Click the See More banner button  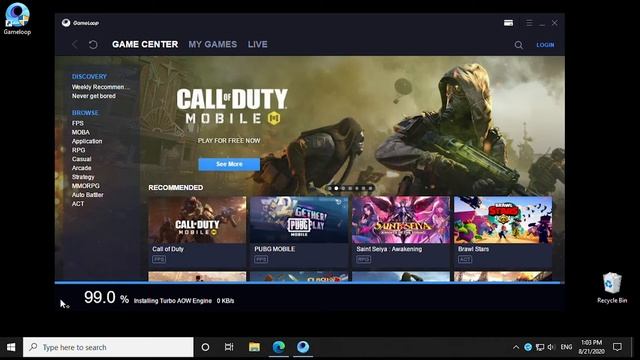[229, 164]
